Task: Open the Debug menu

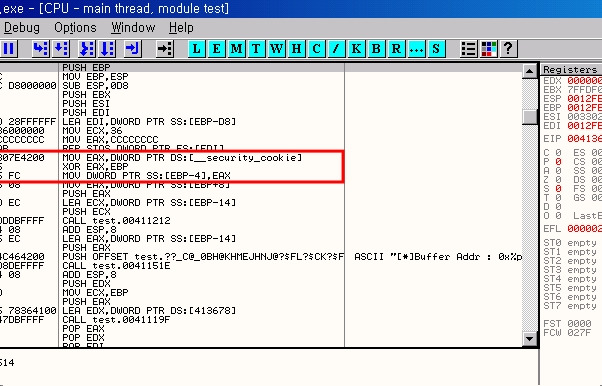Action: [22, 28]
